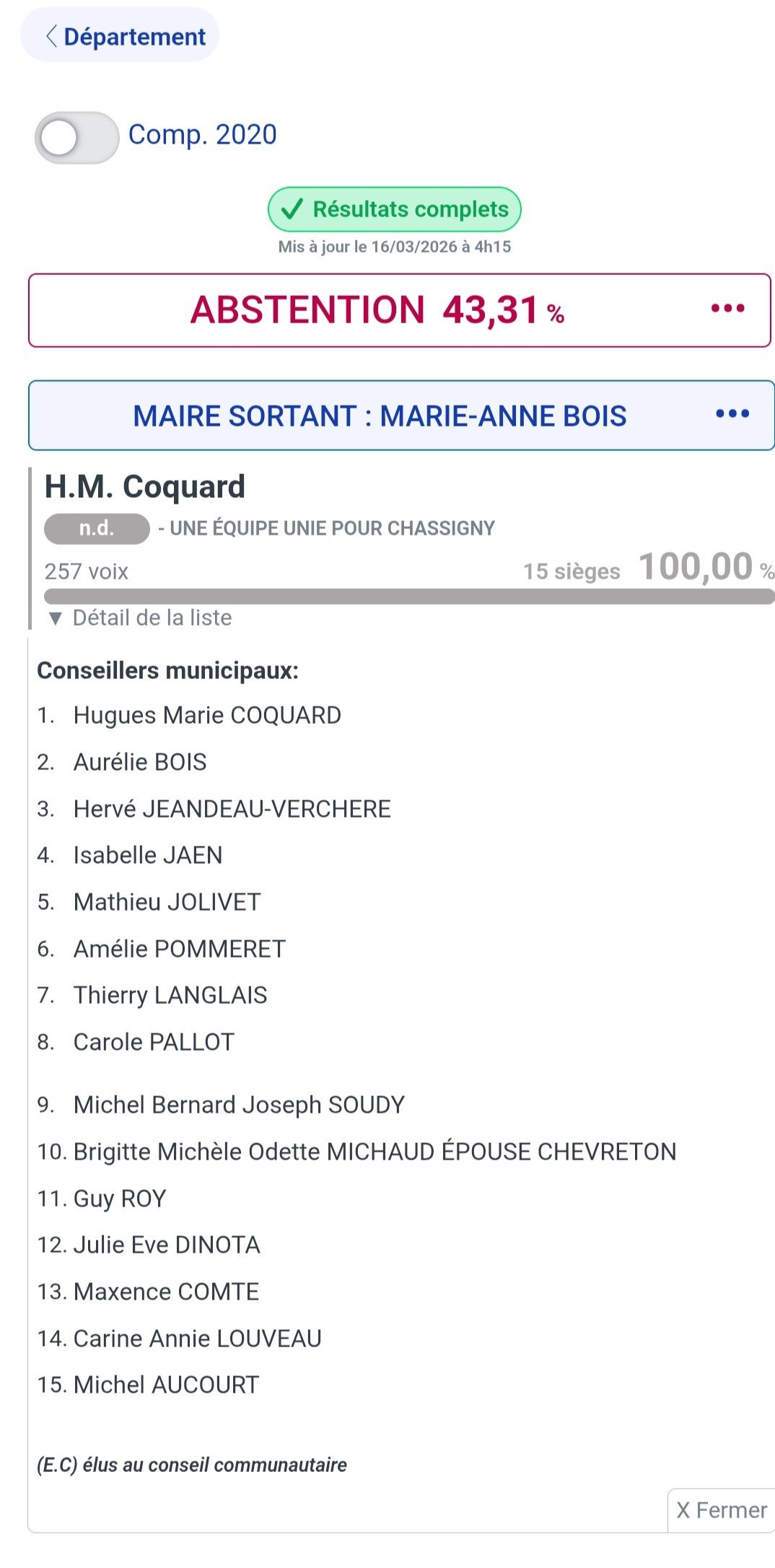Click the back chevron icon
Image resolution: width=775 pixels, height=1568 pixels.
[51, 36]
